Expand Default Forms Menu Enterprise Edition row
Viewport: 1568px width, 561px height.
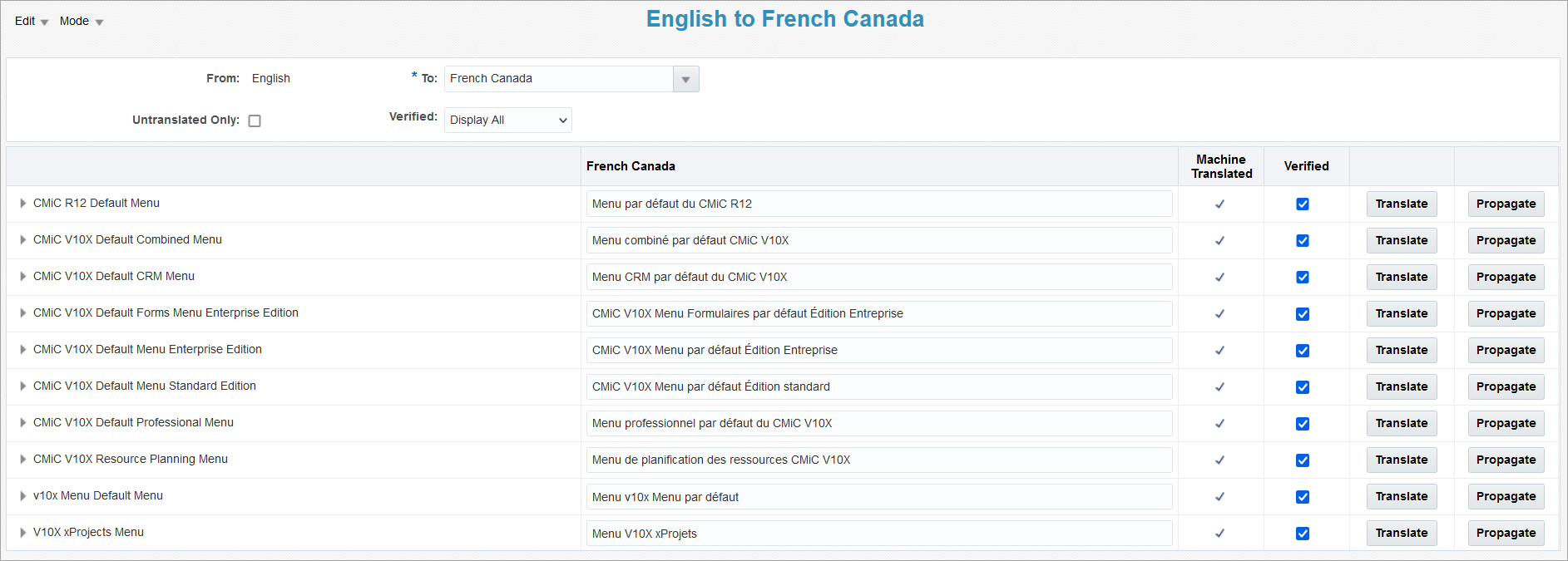pyautogui.click(x=23, y=312)
